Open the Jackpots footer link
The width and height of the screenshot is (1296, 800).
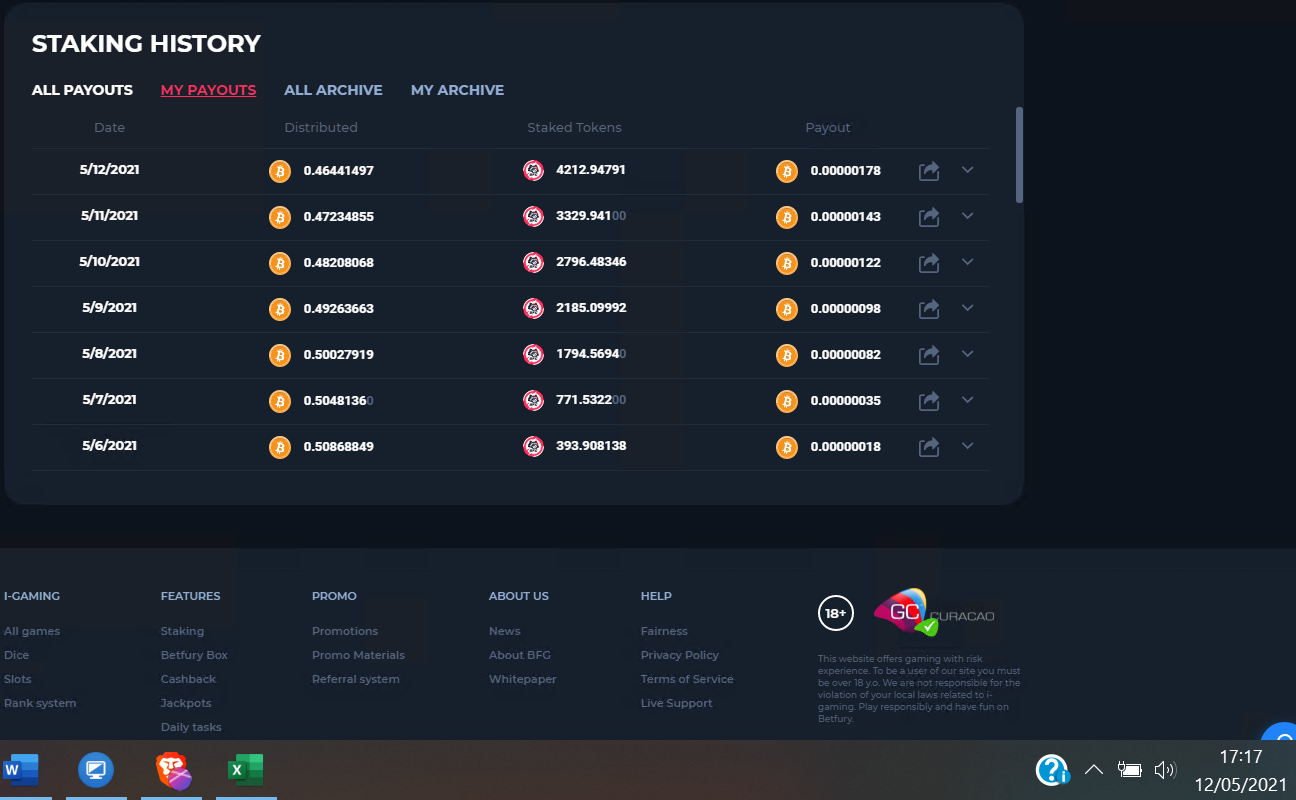tap(186, 703)
